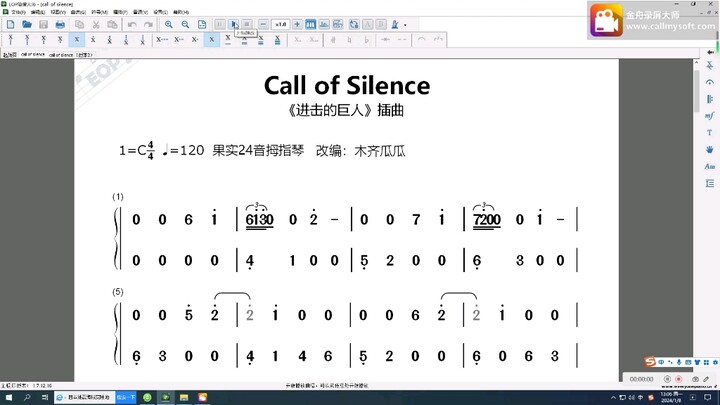Apply the flat accidental
The image size is (720, 405).
(x=366, y=39)
